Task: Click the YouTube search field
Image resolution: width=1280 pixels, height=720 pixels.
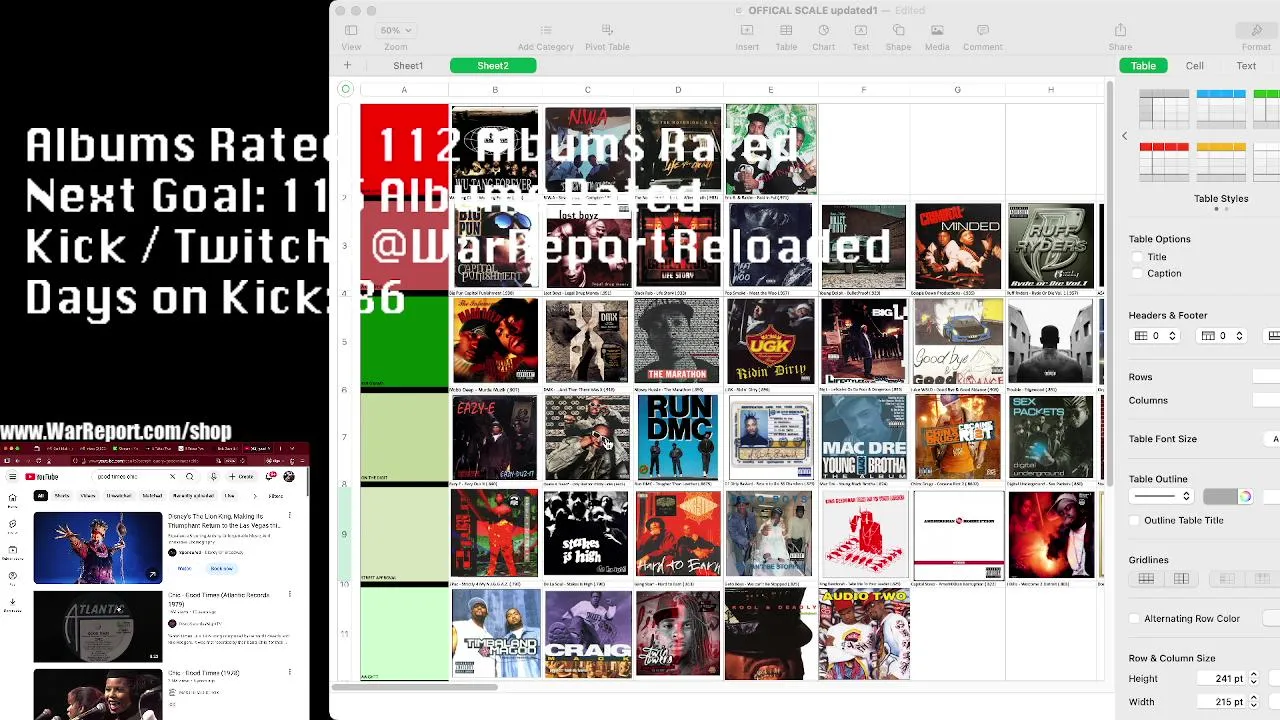Action: (130, 477)
